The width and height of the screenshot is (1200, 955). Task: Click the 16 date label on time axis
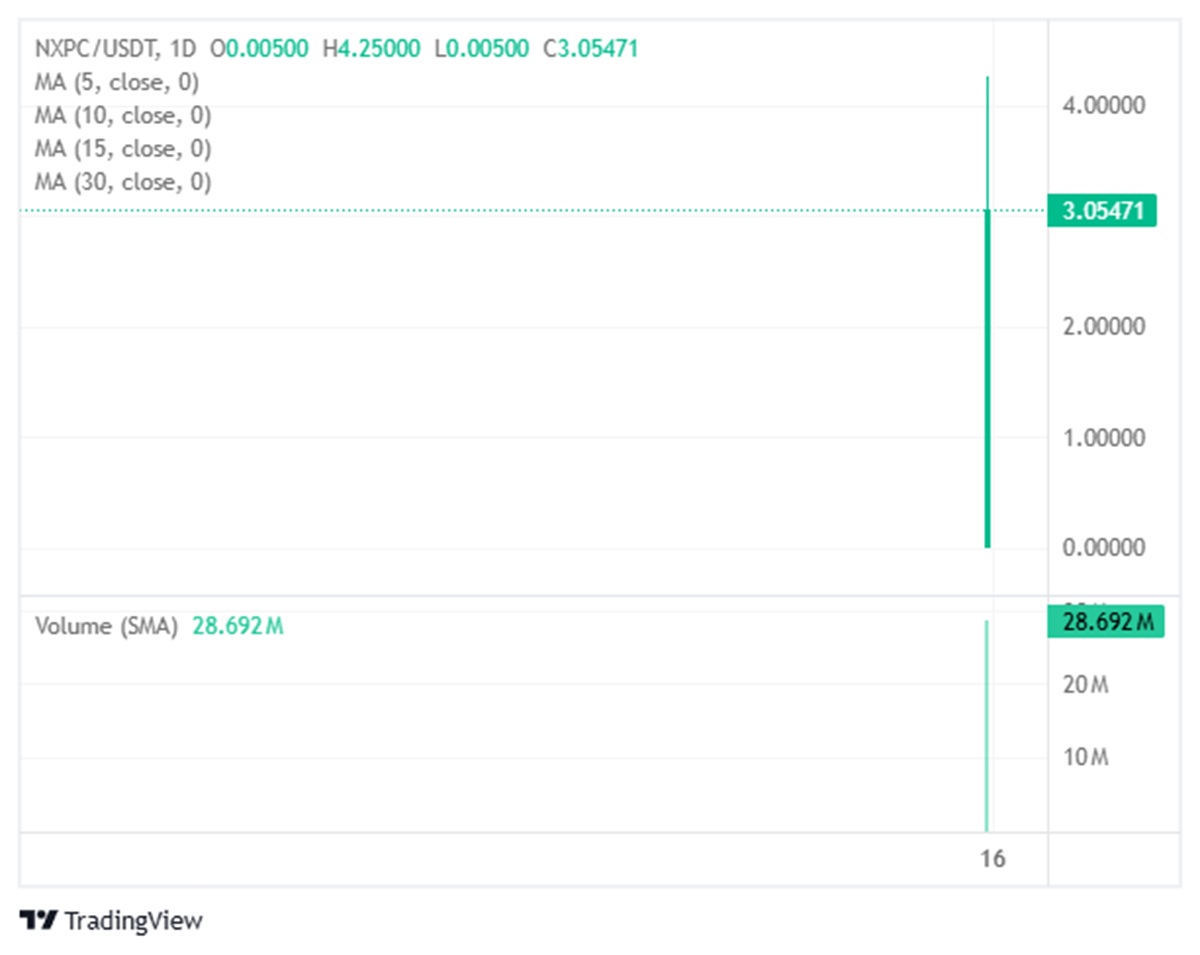pyautogui.click(x=993, y=858)
